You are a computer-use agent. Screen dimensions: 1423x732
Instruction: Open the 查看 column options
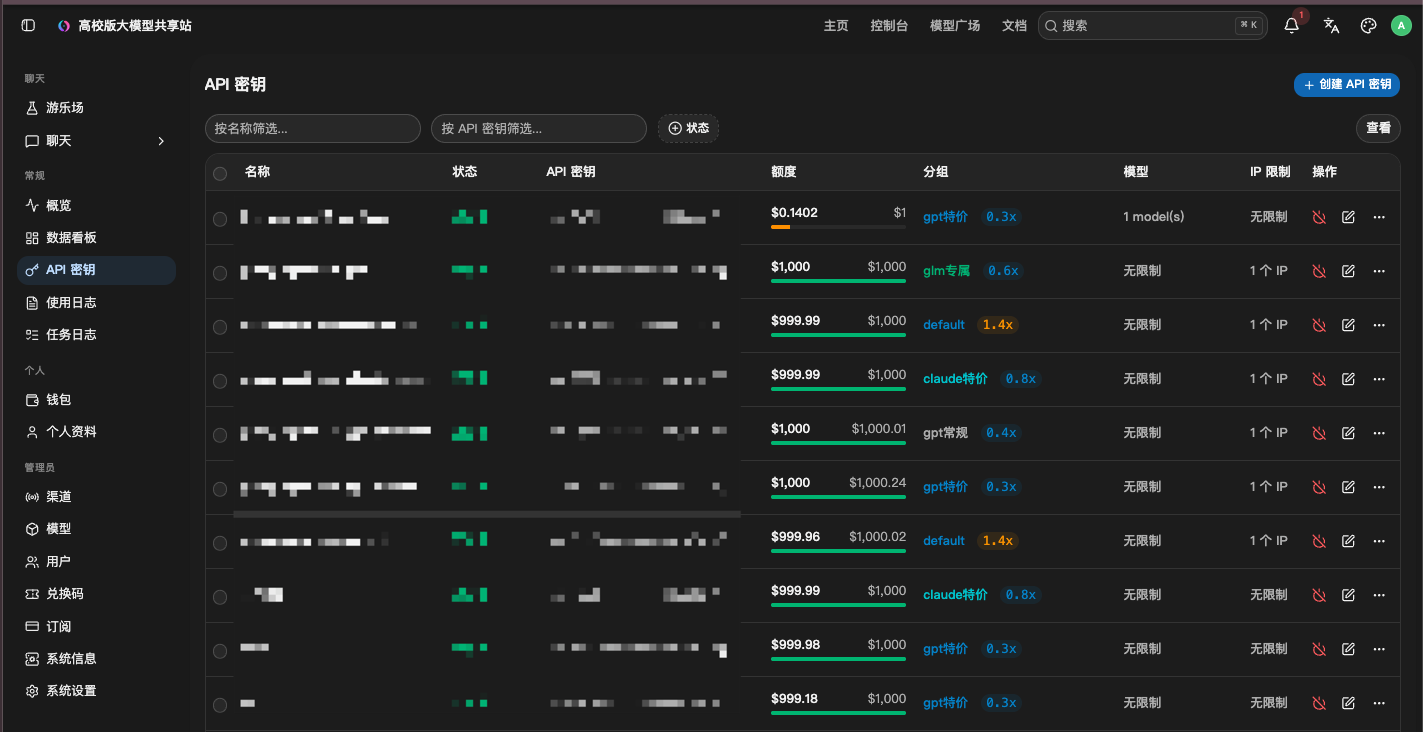1378,128
